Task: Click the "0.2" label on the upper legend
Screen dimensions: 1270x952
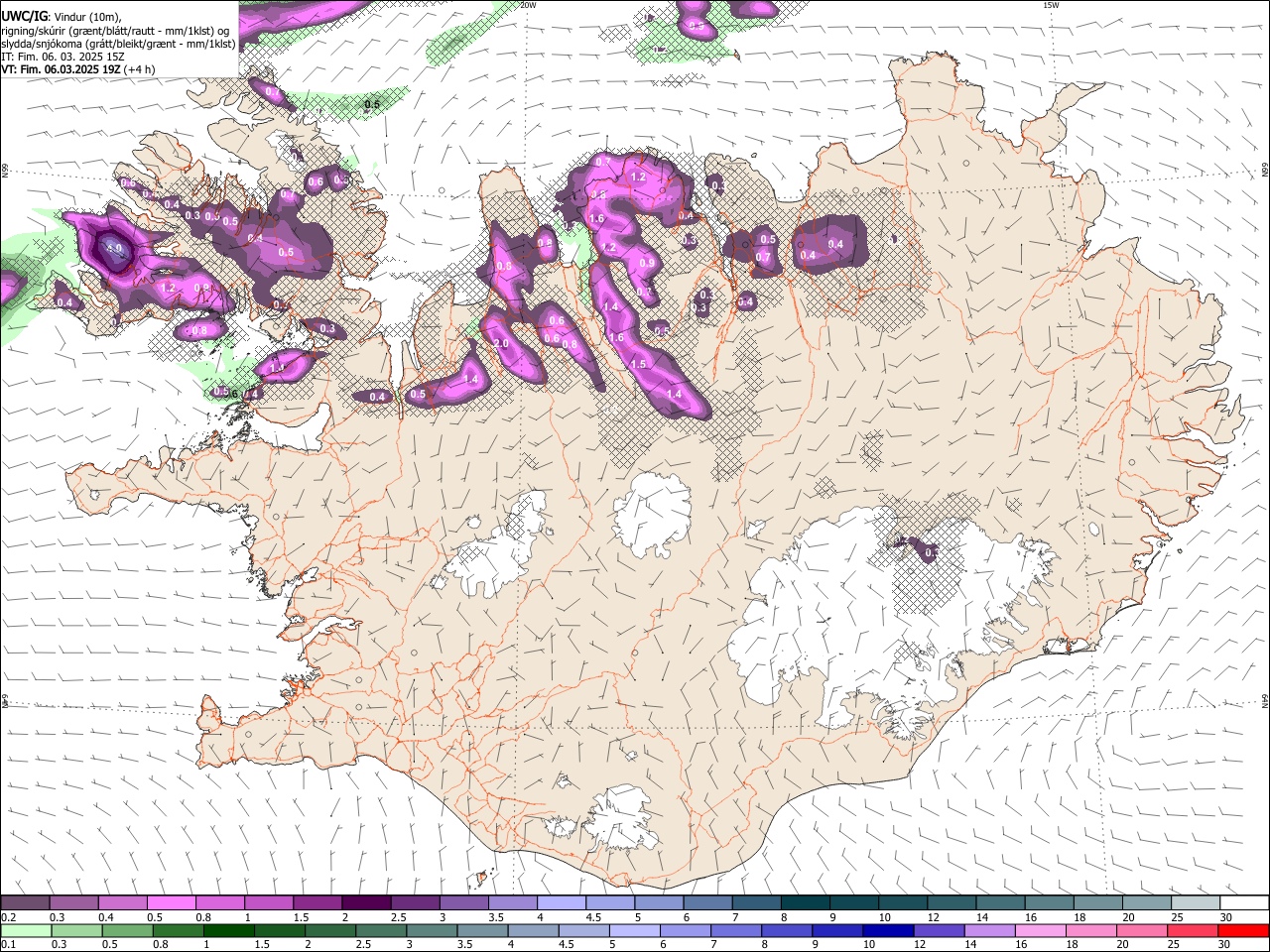Action: point(8,917)
